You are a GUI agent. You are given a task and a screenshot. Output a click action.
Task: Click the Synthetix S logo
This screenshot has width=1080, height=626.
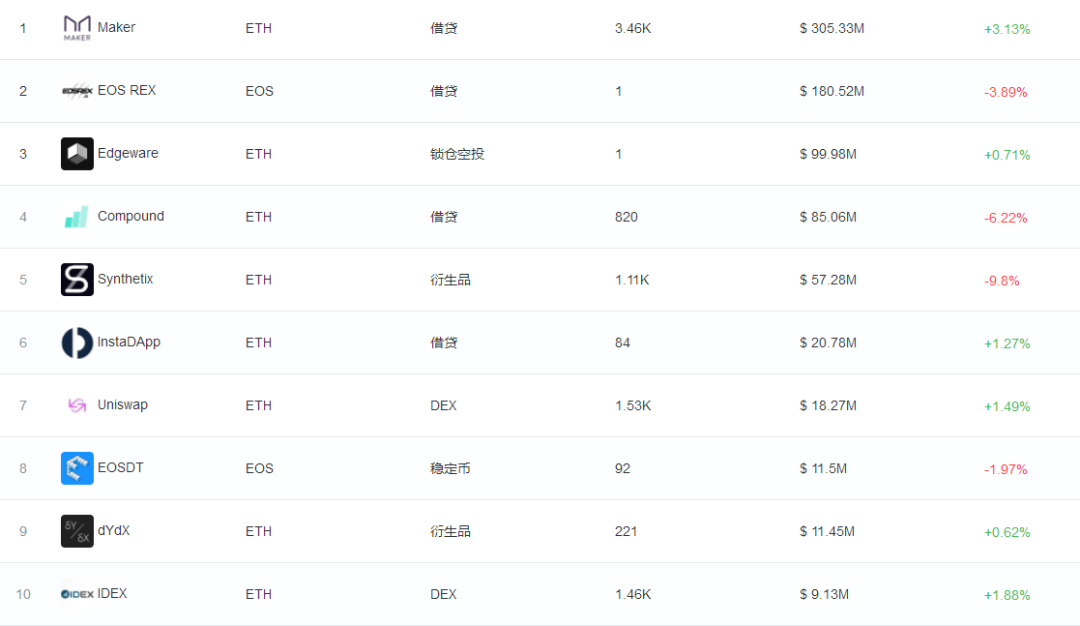coord(77,280)
